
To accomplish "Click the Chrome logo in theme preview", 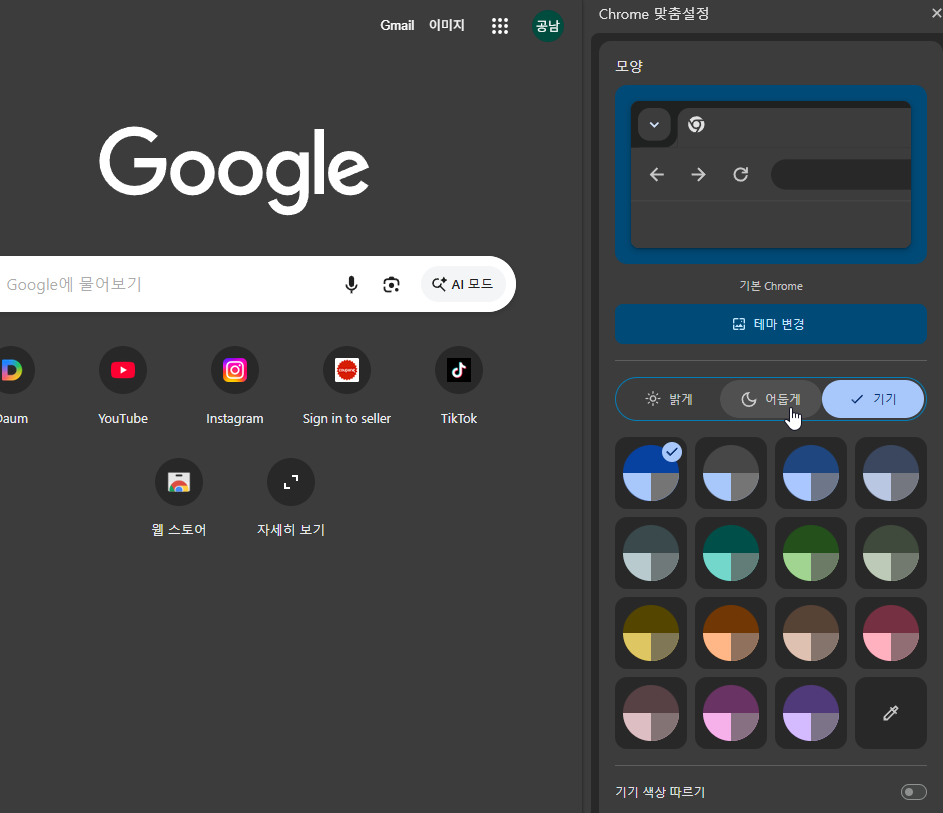I will [696, 124].
